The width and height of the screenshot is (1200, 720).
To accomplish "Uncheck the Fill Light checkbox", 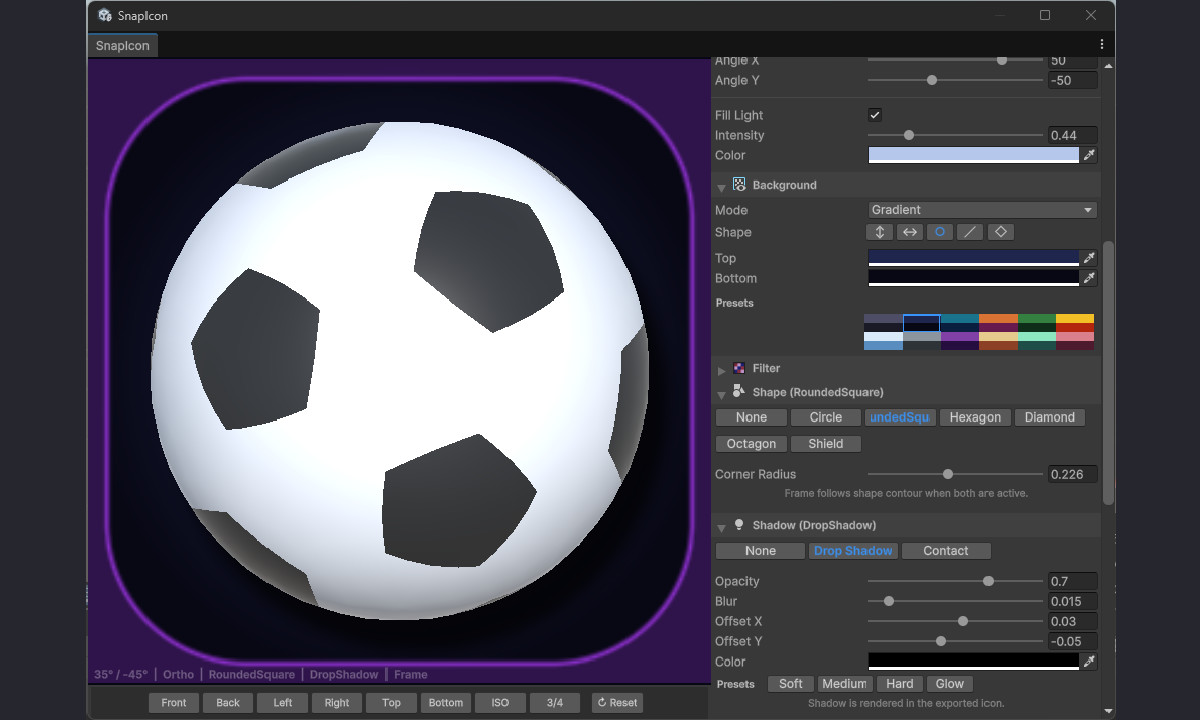I will click(875, 114).
